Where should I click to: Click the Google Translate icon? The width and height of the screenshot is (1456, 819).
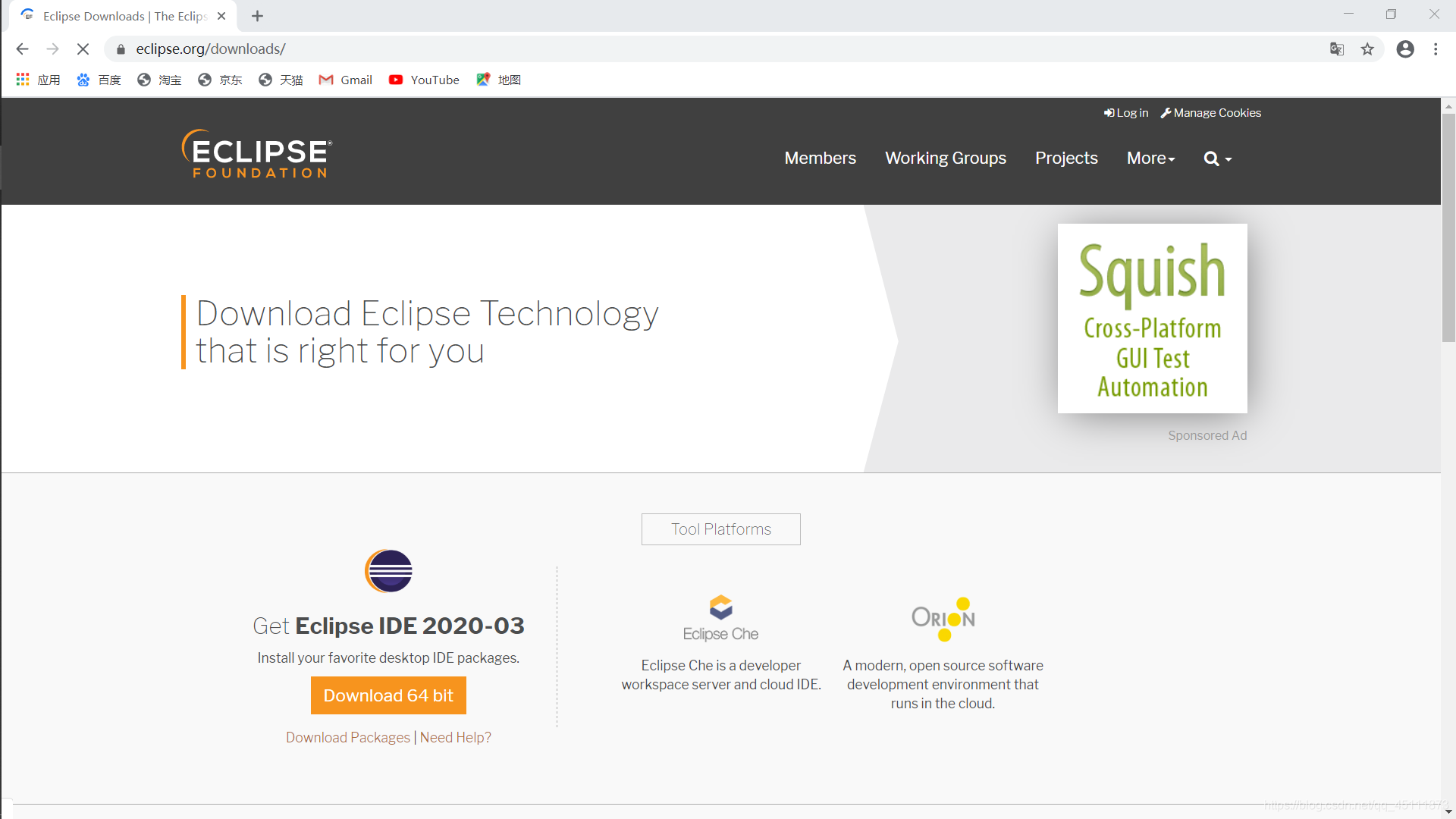[x=1336, y=49]
